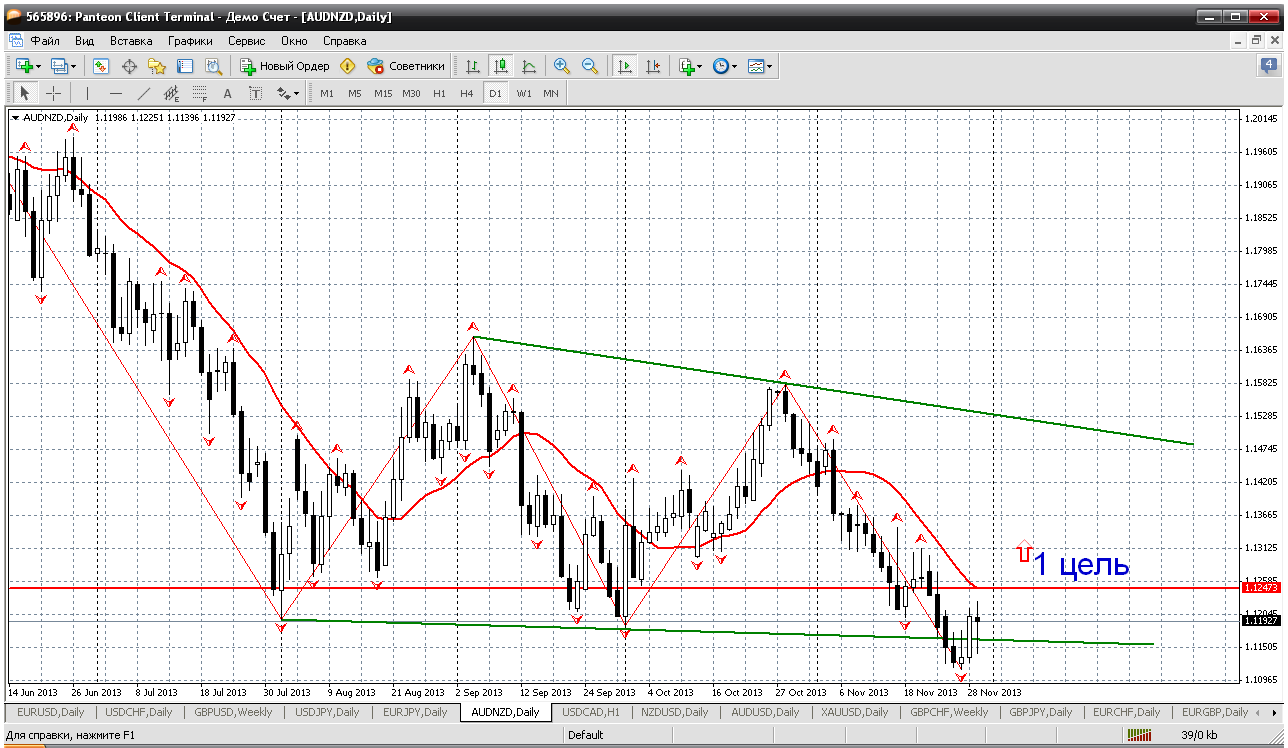This screenshot has width=1288, height=748.
Task: Select the Fibonacci retracement tool
Action: [x=199, y=93]
